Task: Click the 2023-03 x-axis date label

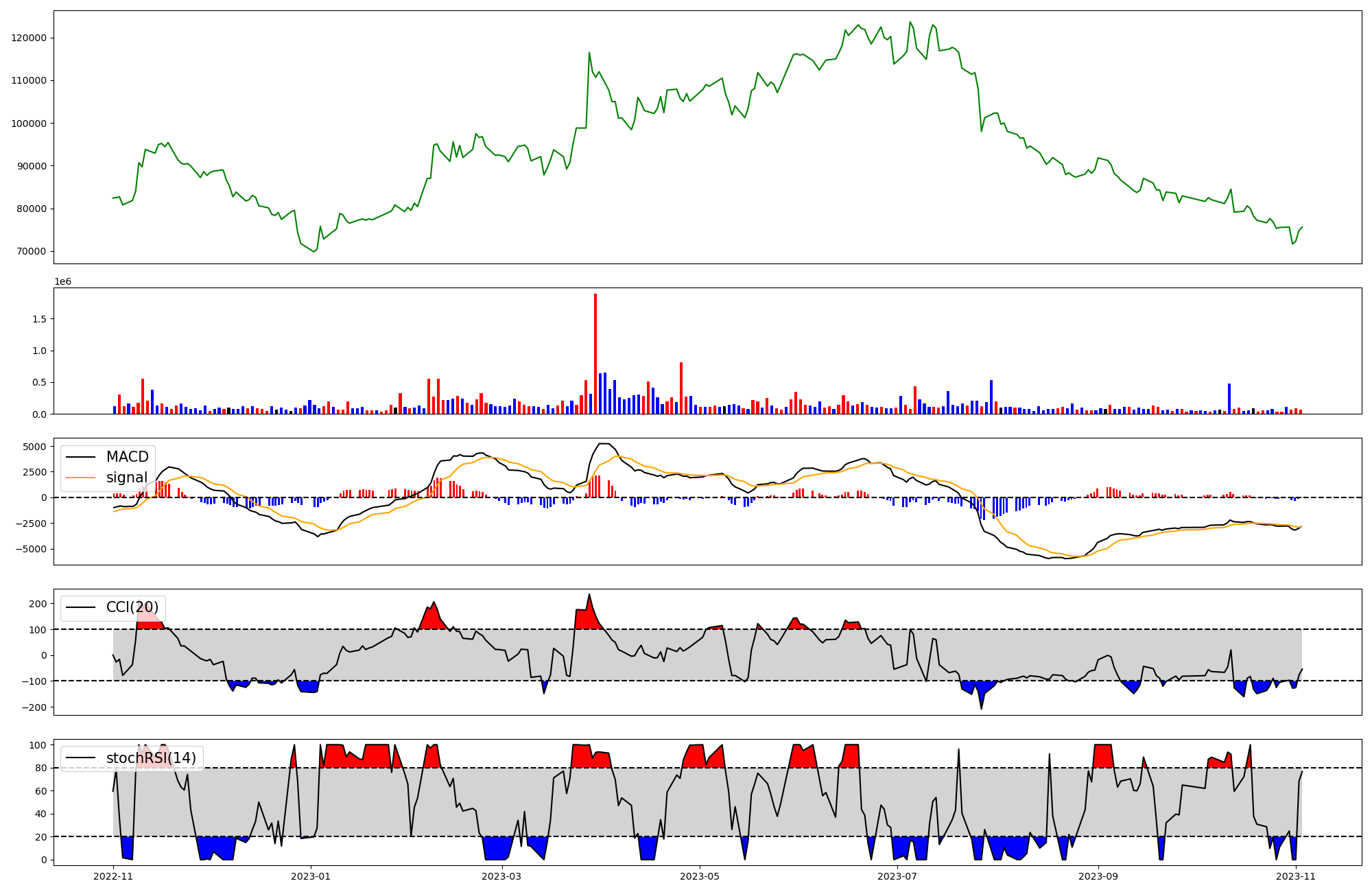Action: click(502, 876)
